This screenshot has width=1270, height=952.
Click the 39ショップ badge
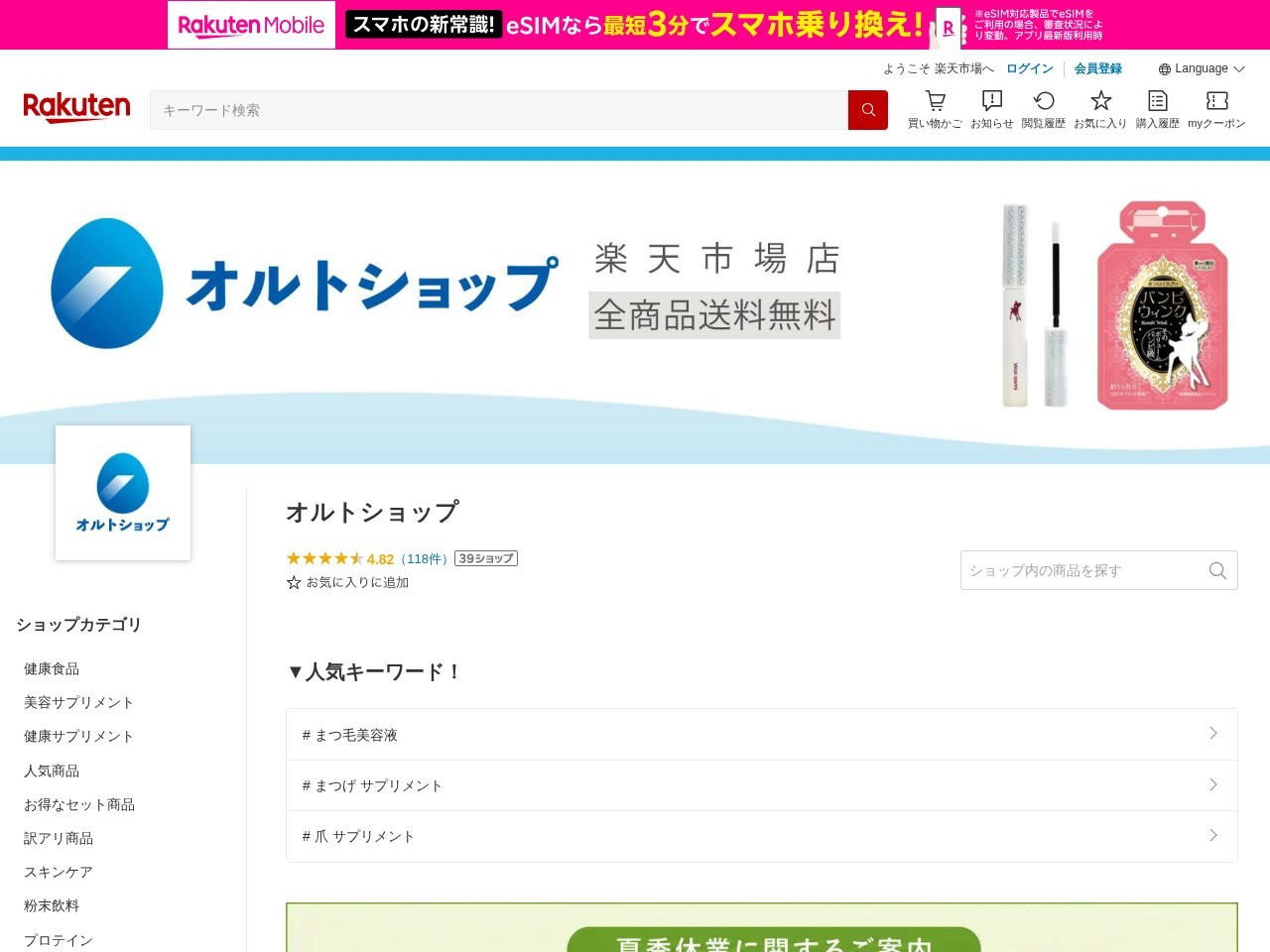[x=486, y=558]
